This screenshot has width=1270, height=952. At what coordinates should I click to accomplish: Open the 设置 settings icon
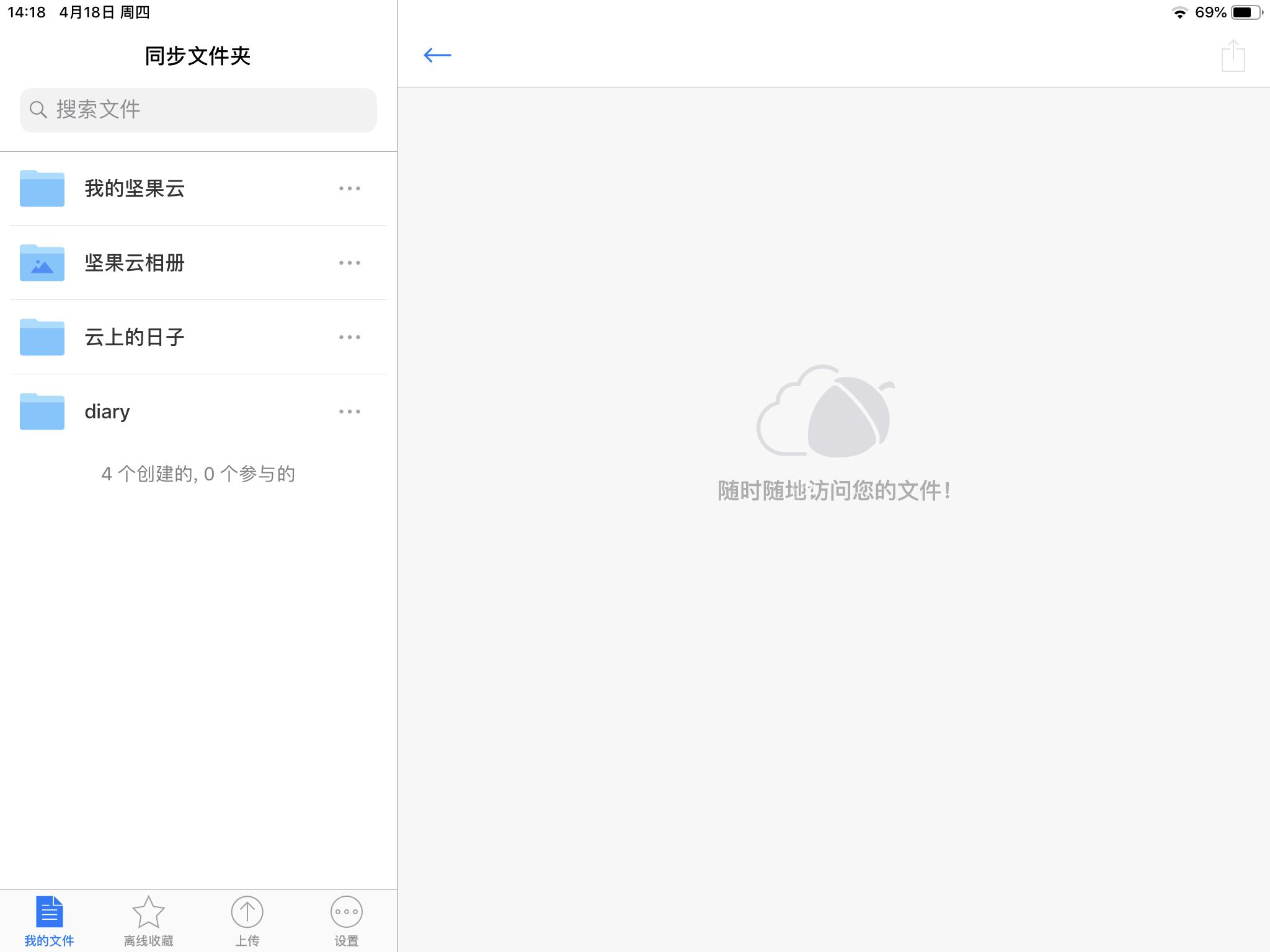[346, 911]
